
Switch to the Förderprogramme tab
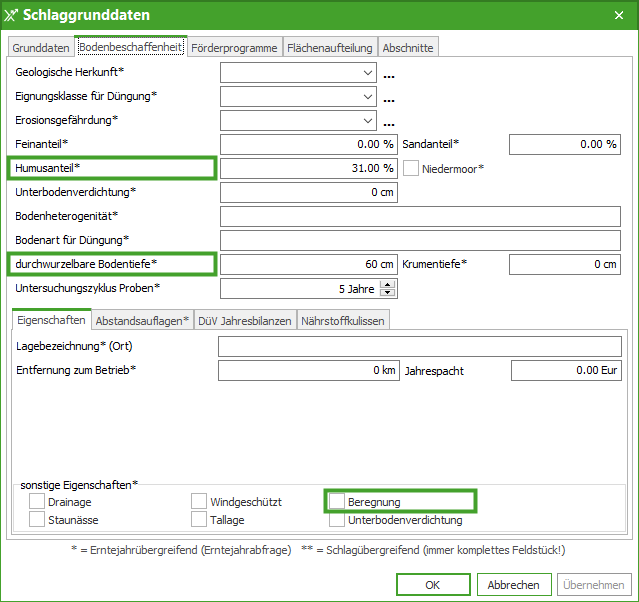coord(235,48)
